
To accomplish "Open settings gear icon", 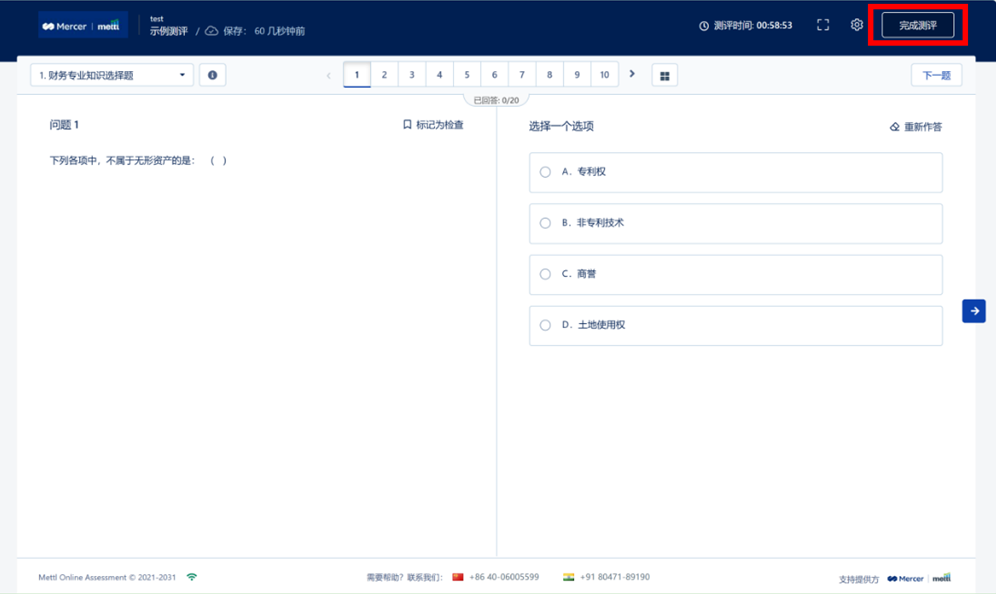I will pos(857,25).
